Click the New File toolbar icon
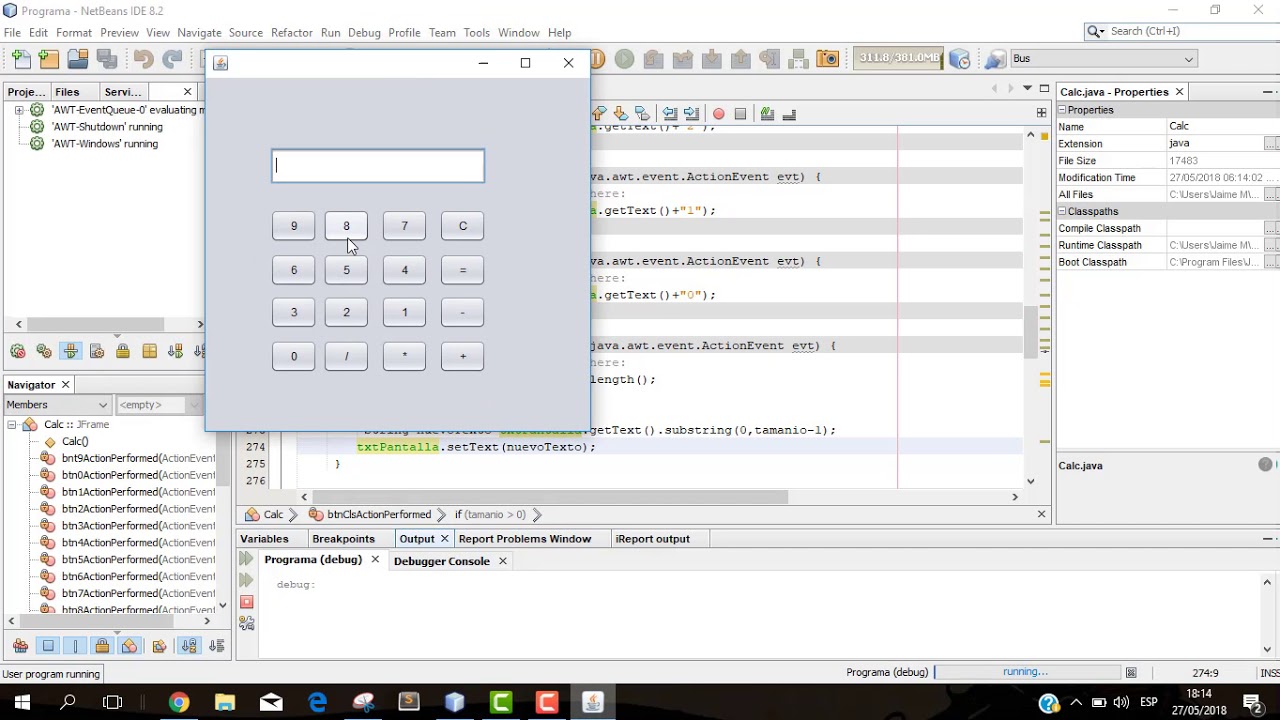 (20, 59)
